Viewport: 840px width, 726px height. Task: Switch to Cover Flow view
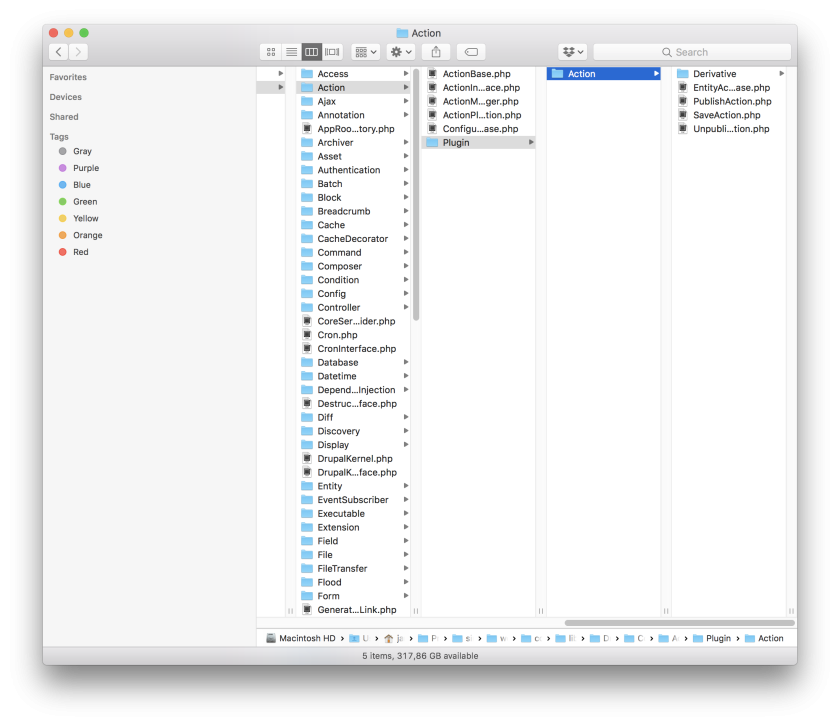[332, 52]
